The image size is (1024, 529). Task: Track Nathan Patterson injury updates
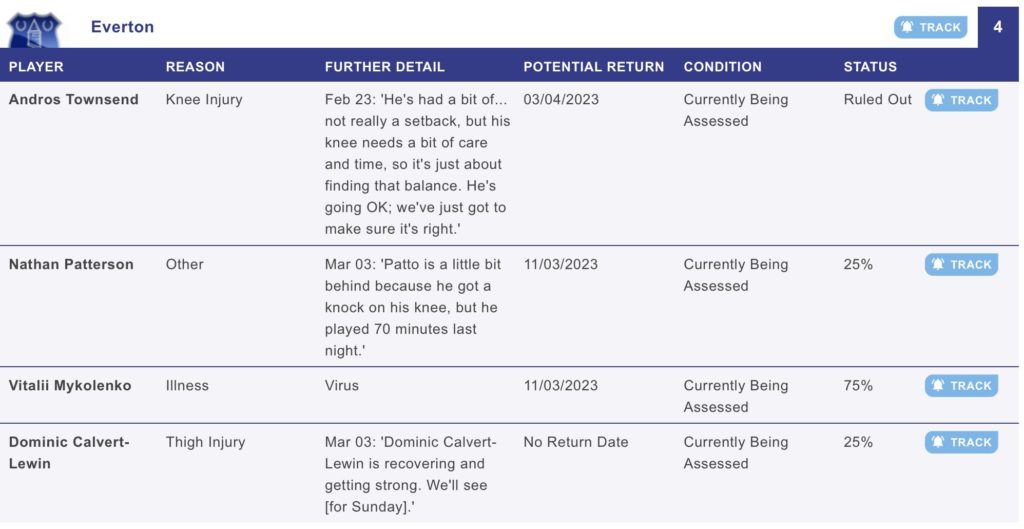tap(961, 264)
